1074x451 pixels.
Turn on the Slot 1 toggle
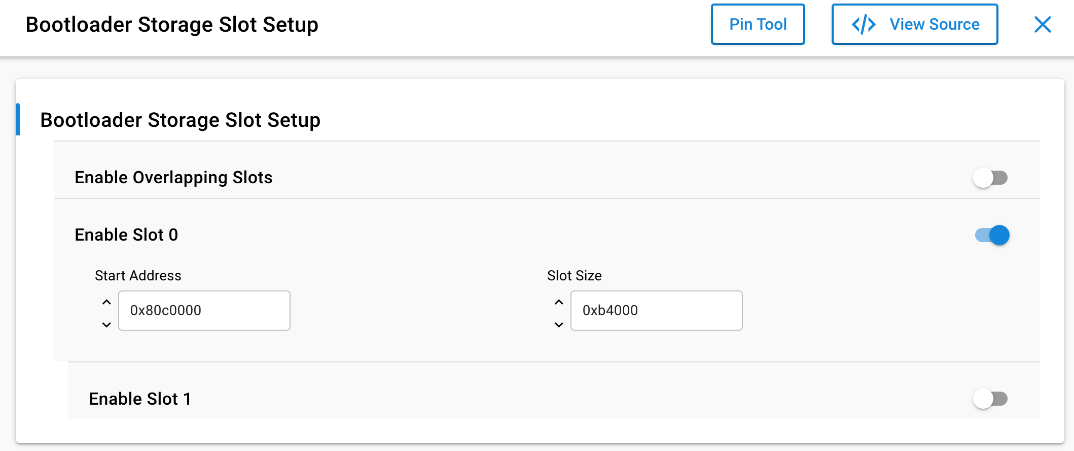[990, 399]
